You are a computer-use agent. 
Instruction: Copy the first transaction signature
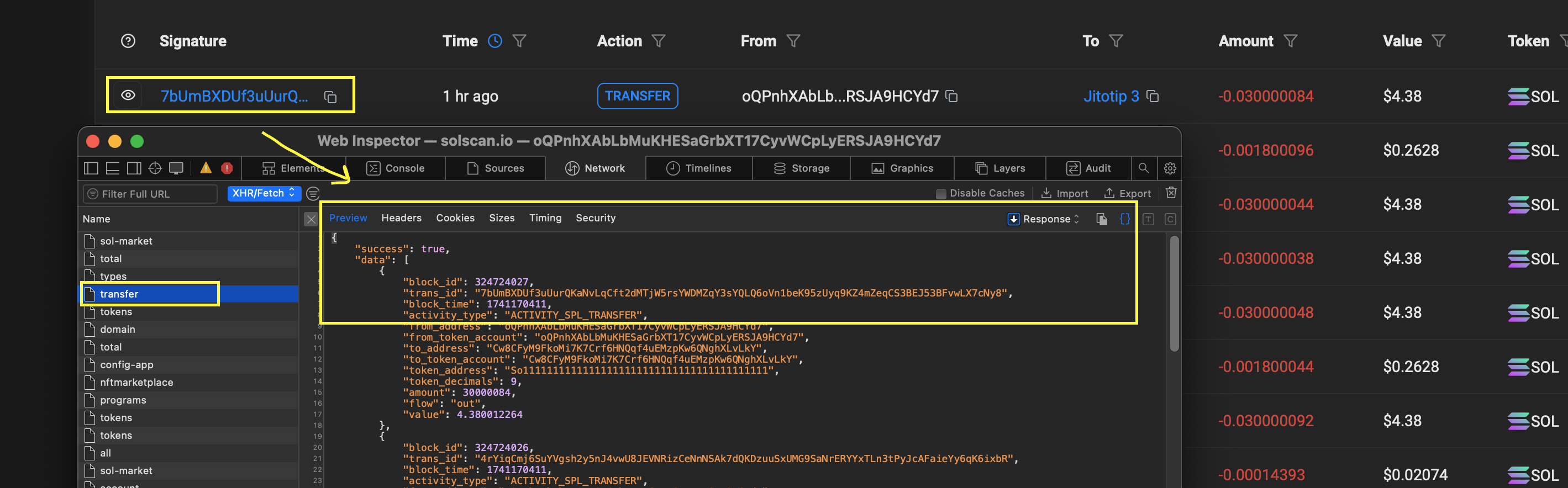click(x=330, y=97)
